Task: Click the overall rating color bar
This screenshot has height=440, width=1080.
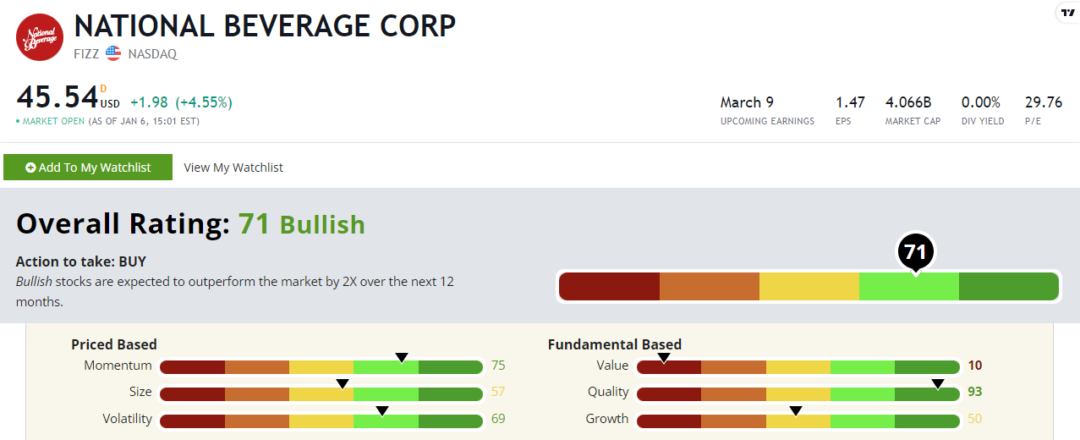Action: pyautogui.click(x=808, y=286)
